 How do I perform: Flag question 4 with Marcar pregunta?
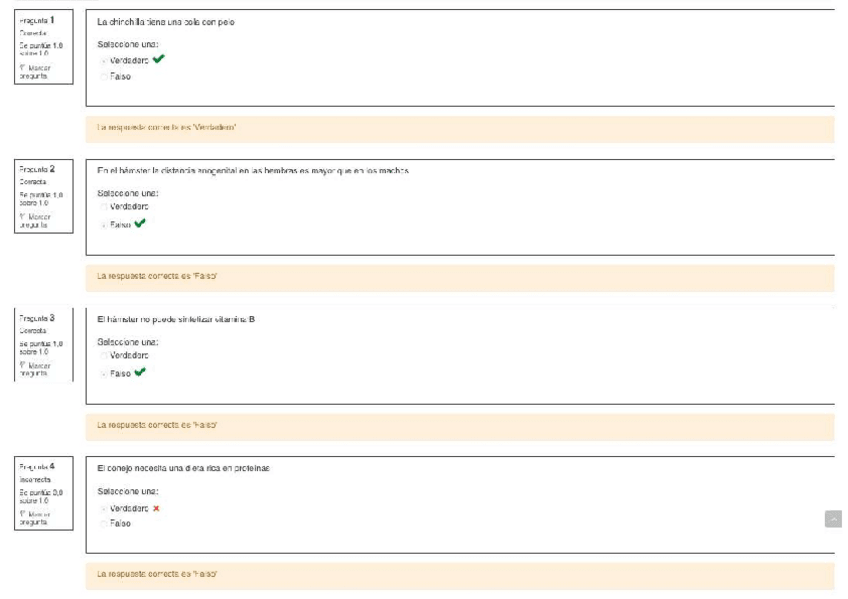point(38,517)
